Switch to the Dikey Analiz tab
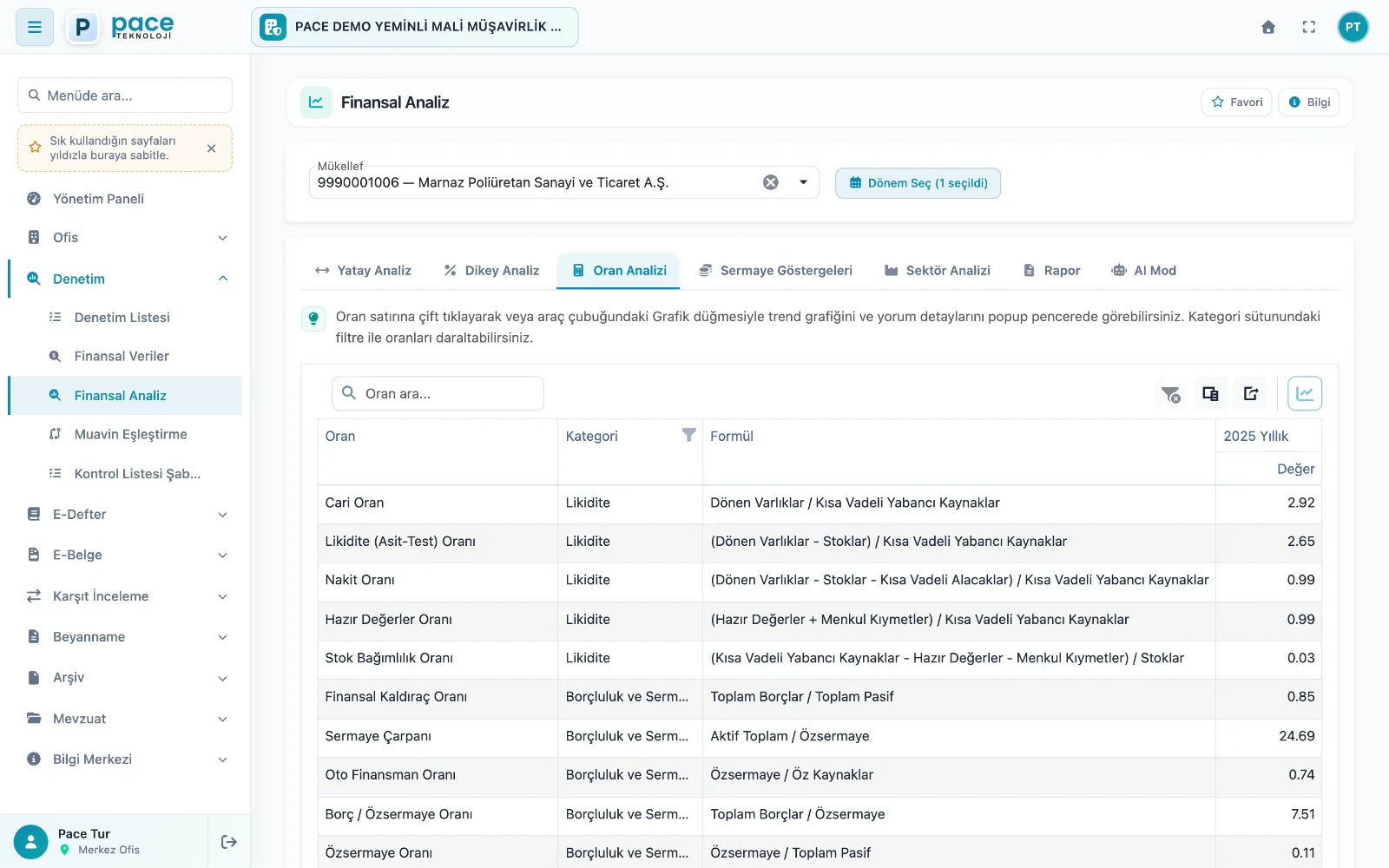The image size is (1389, 868). pyautogui.click(x=491, y=271)
